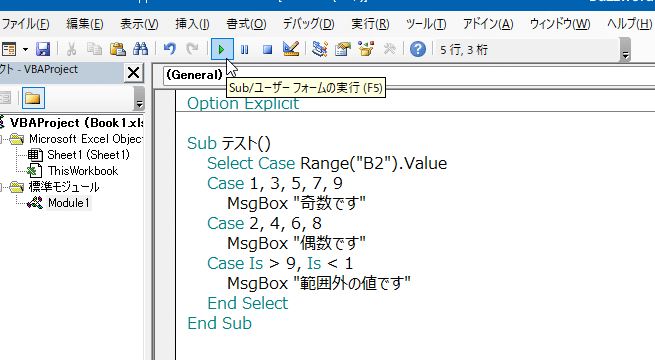Viewport: 655px width, 360px height.
Task: Click 'MsgBox "奇数です"' code line
Action: pos(296,203)
